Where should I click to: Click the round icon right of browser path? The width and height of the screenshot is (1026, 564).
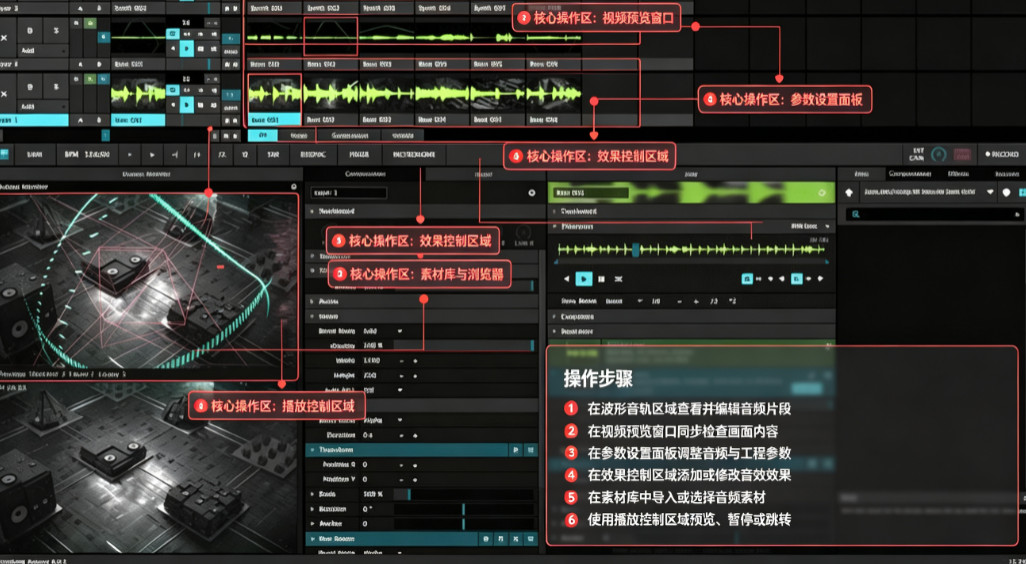pyautogui.click(x=1006, y=193)
